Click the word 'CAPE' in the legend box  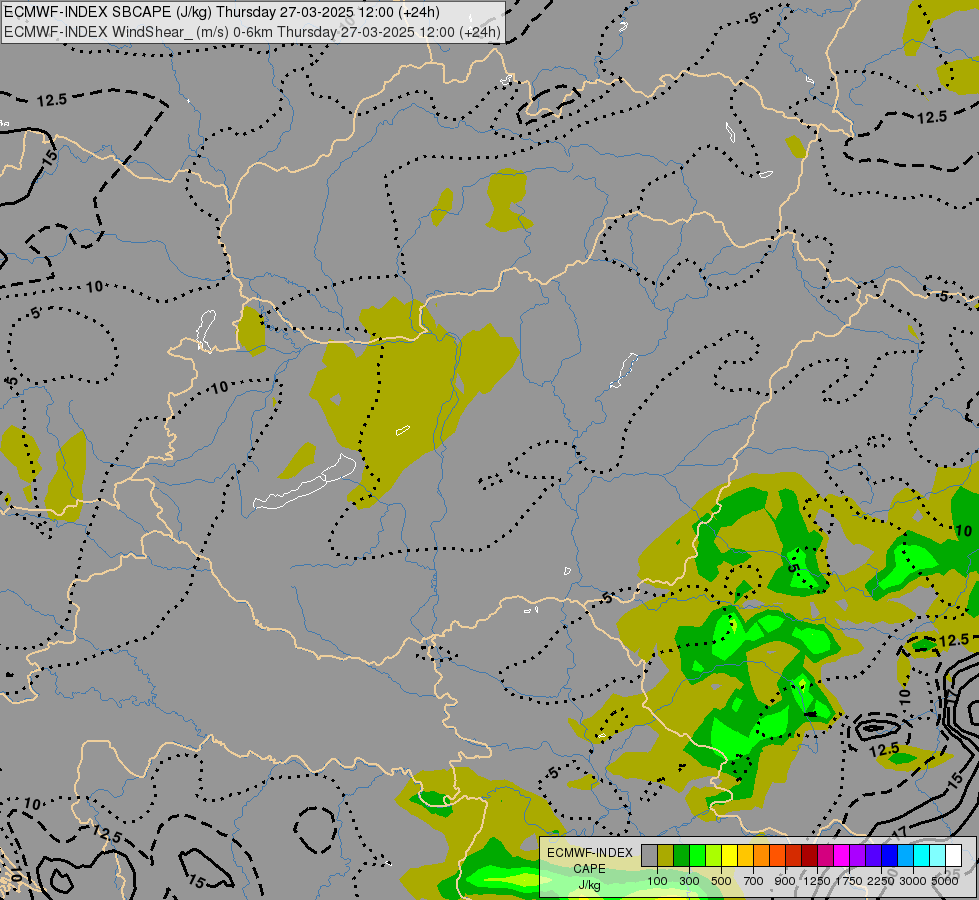pyautogui.click(x=589, y=869)
